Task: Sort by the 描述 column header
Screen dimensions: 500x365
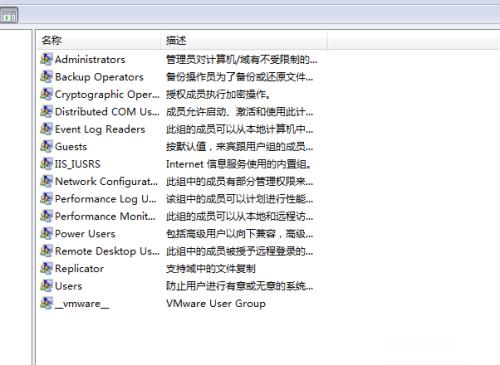Action: 244,40
